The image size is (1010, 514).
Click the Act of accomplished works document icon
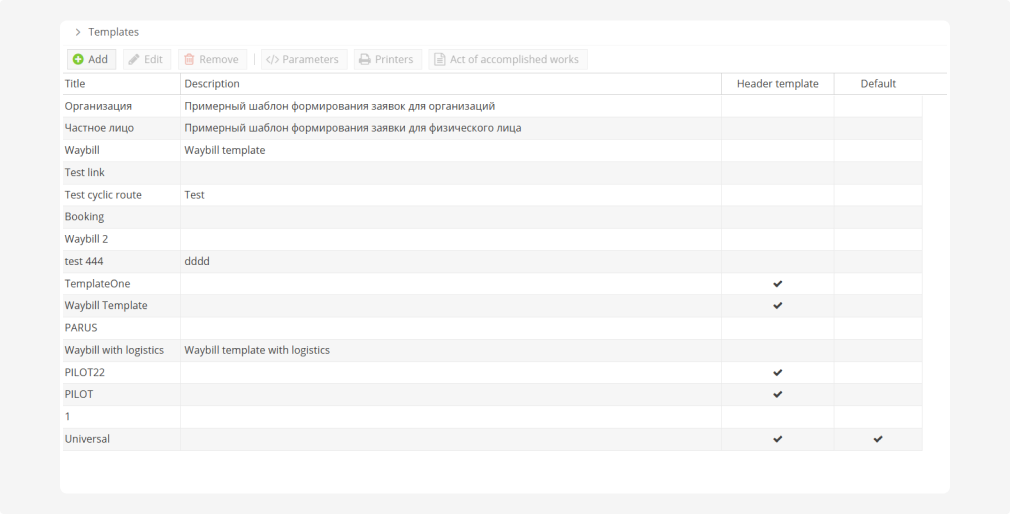coord(439,60)
